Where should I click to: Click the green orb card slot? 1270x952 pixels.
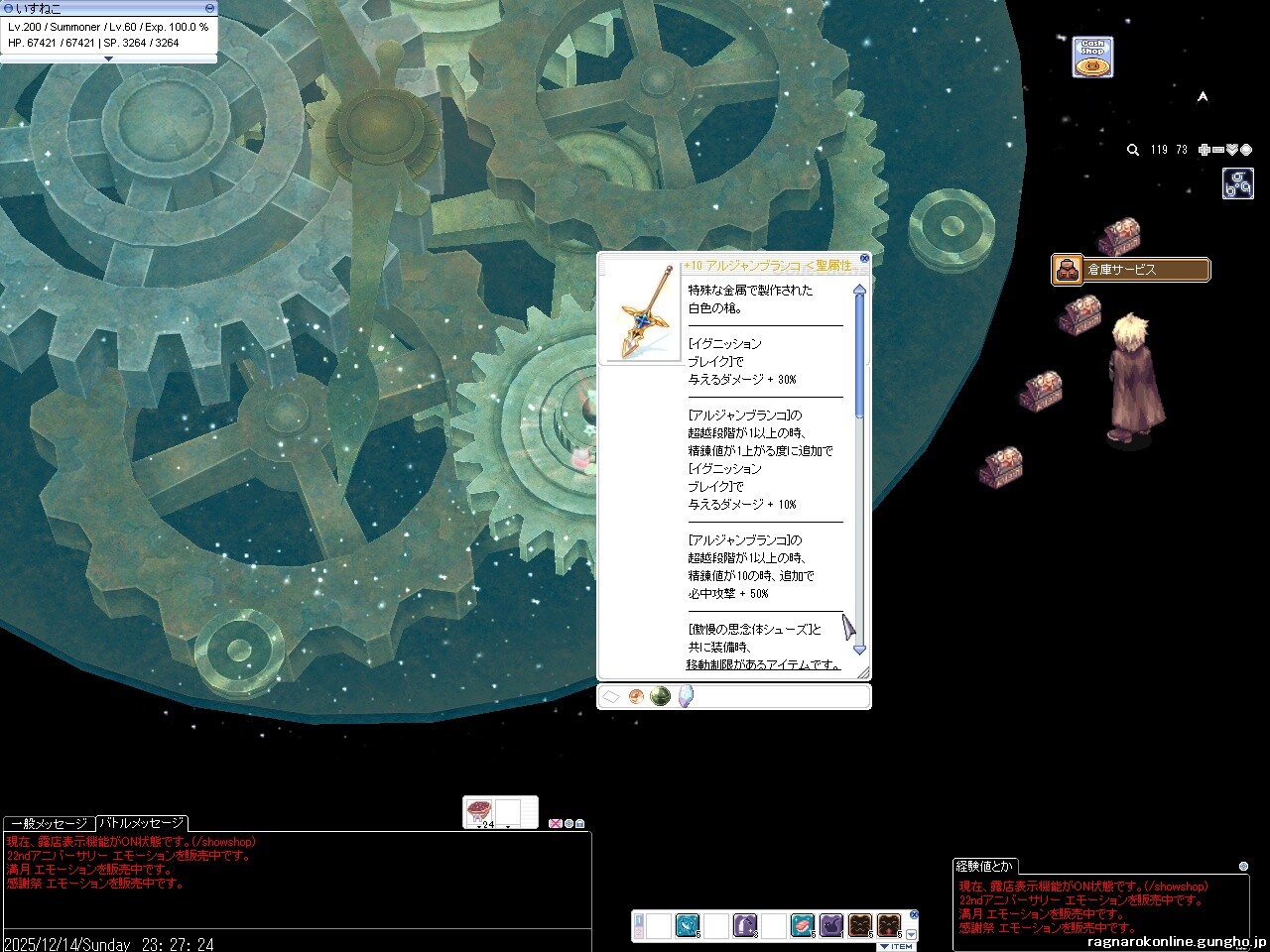click(x=660, y=697)
